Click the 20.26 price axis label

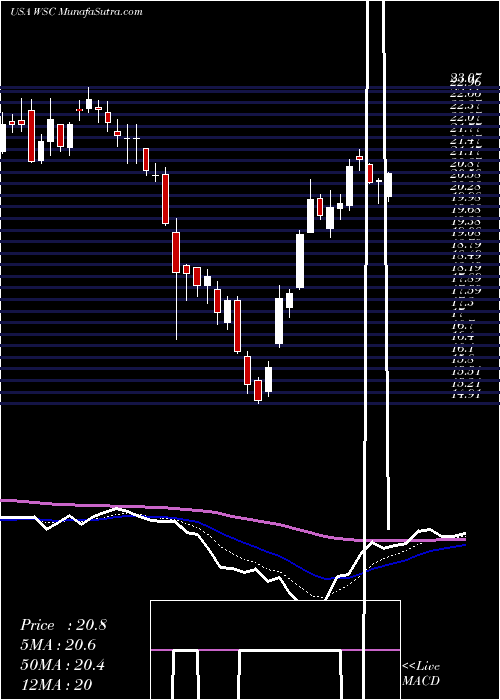pyautogui.click(x=466, y=188)
